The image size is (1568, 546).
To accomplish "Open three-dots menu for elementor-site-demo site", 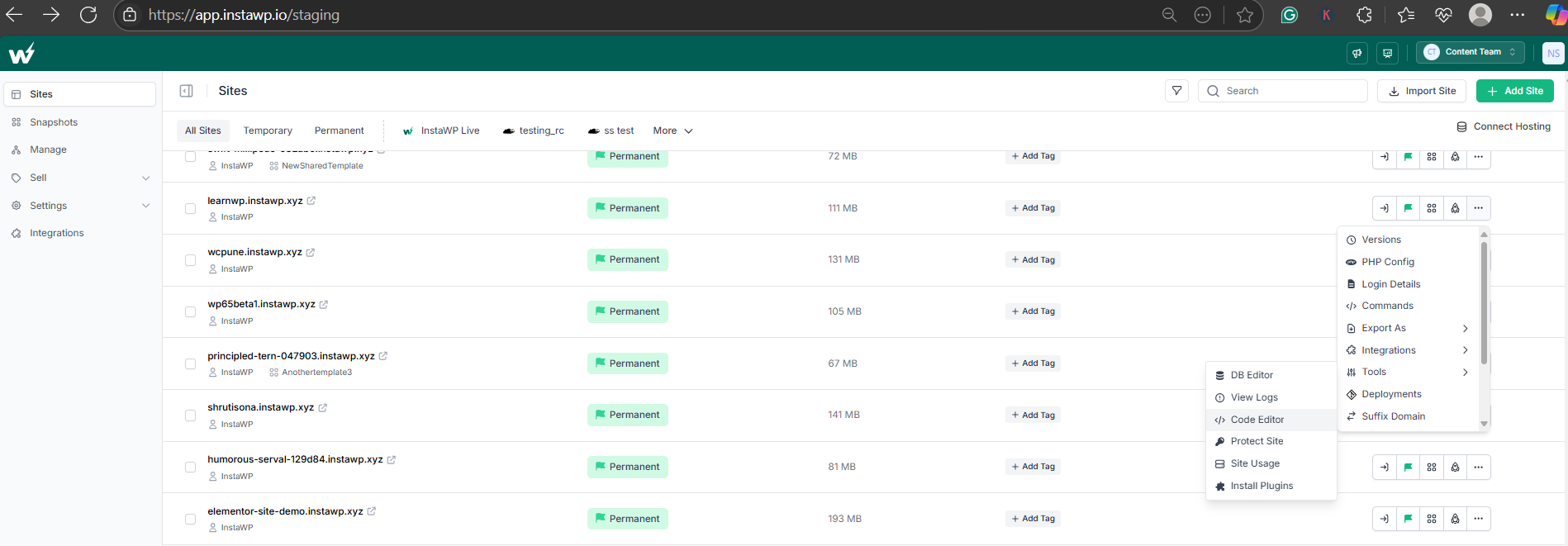I will coord(1479,519).
